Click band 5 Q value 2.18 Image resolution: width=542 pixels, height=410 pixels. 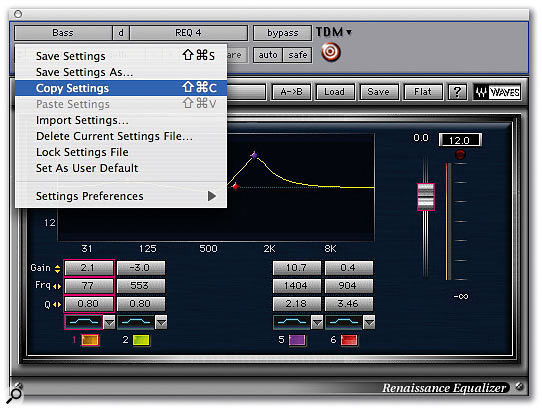coord(297,304)
